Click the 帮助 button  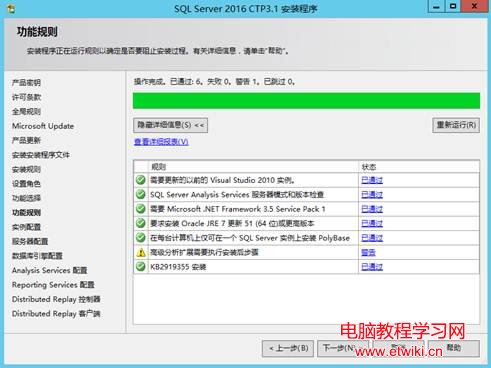coord(454,348)
